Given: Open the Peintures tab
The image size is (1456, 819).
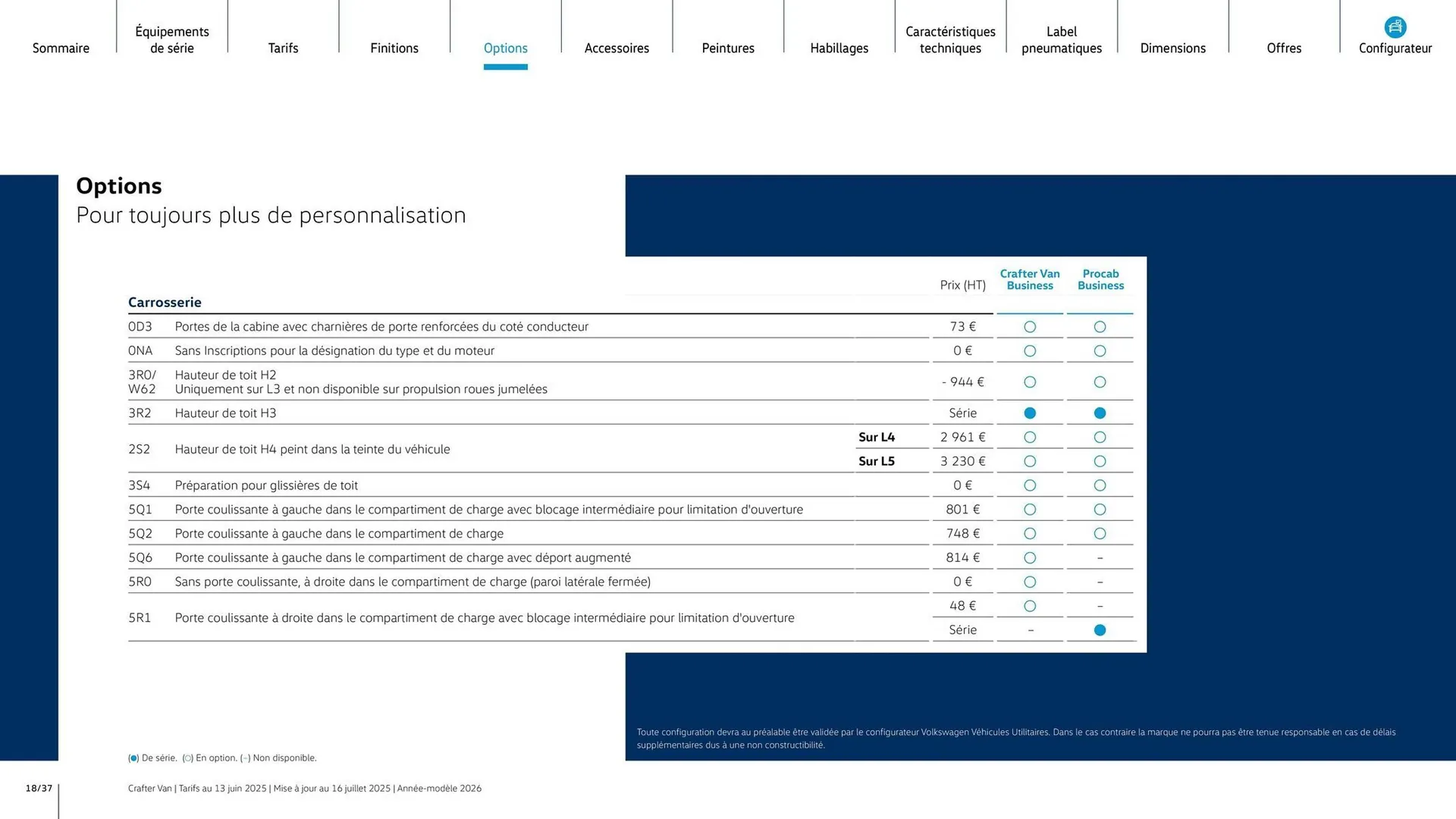Looking at the screenshot, I should pyautogui.click(x=727, y=48).
